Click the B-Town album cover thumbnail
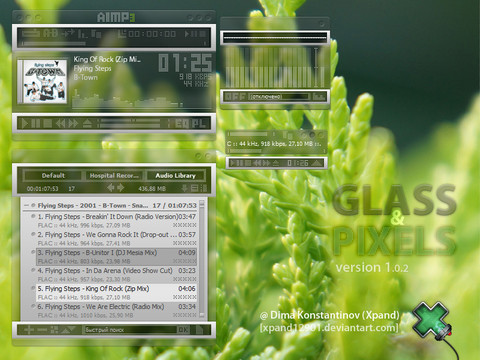 [x=45, y=81]
